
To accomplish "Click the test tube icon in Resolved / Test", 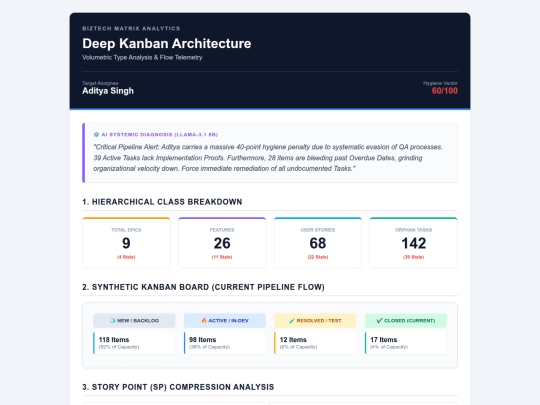I will click(292, 321).
